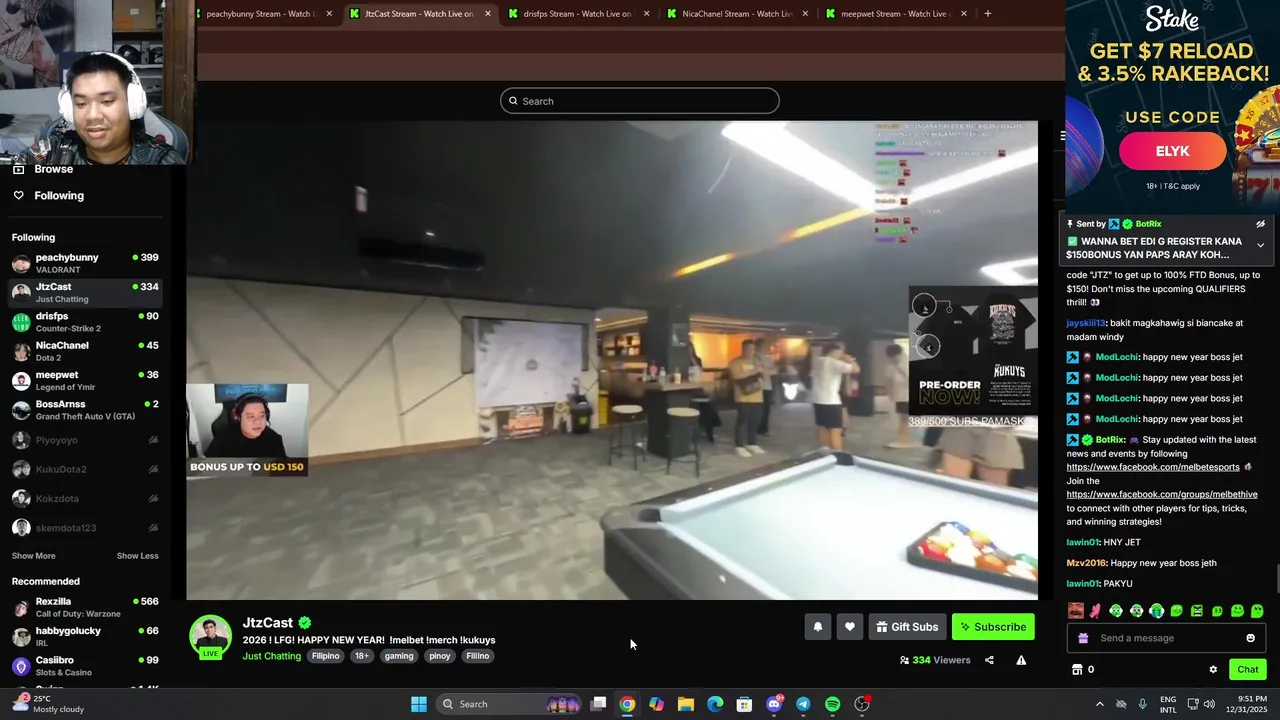This screenshot has width=1280, height=720.
Task: Open BossArnss channel in sidebar
Action: 85,410
